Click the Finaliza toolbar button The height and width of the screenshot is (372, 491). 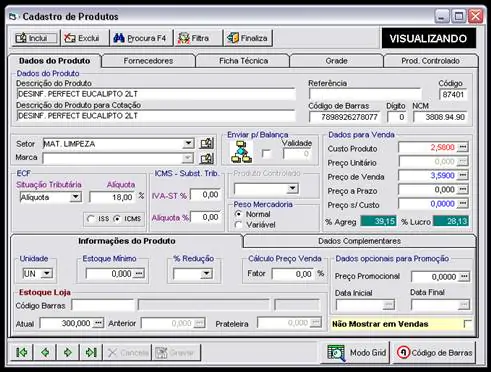click(248, 38)
